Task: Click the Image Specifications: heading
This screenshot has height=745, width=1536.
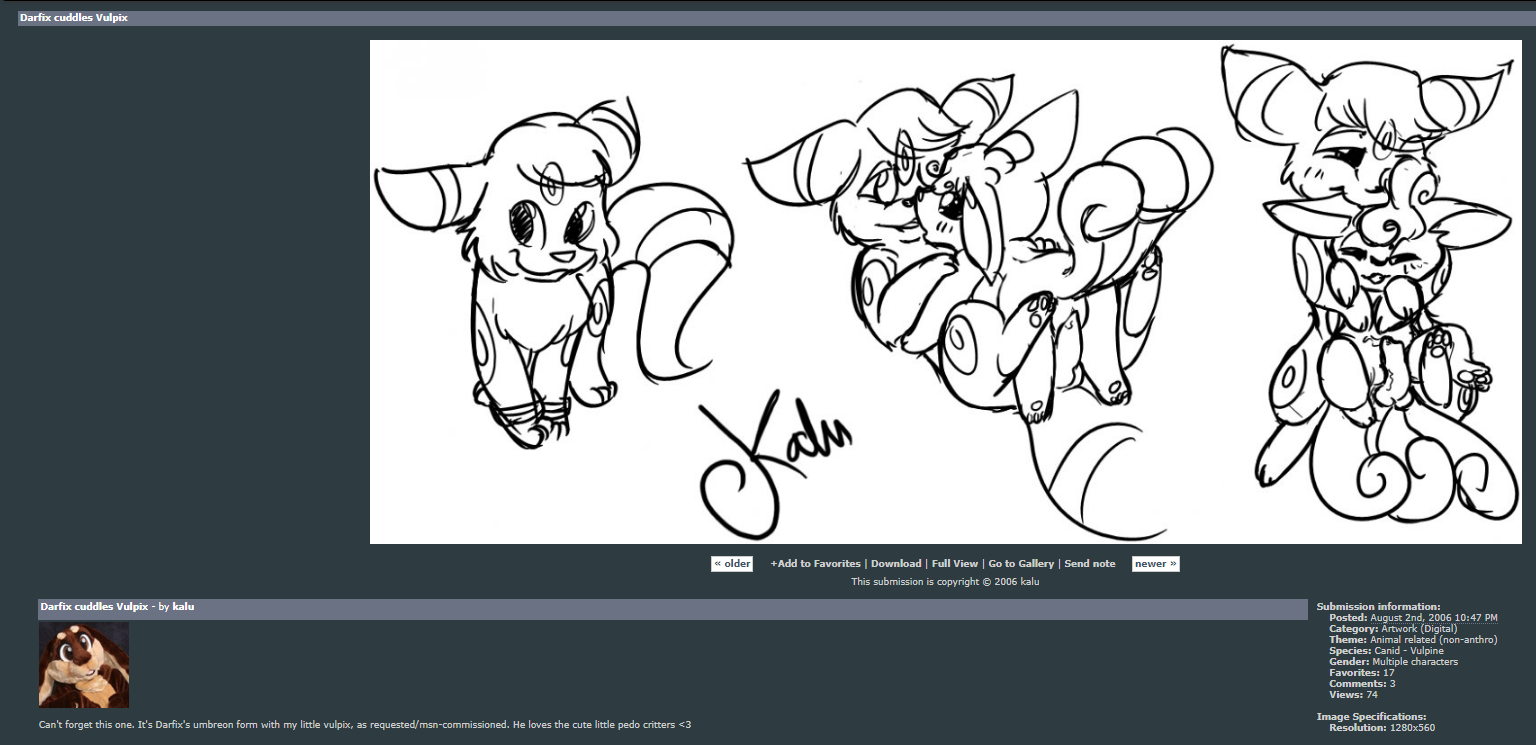Action: (x=1371, y=717)
